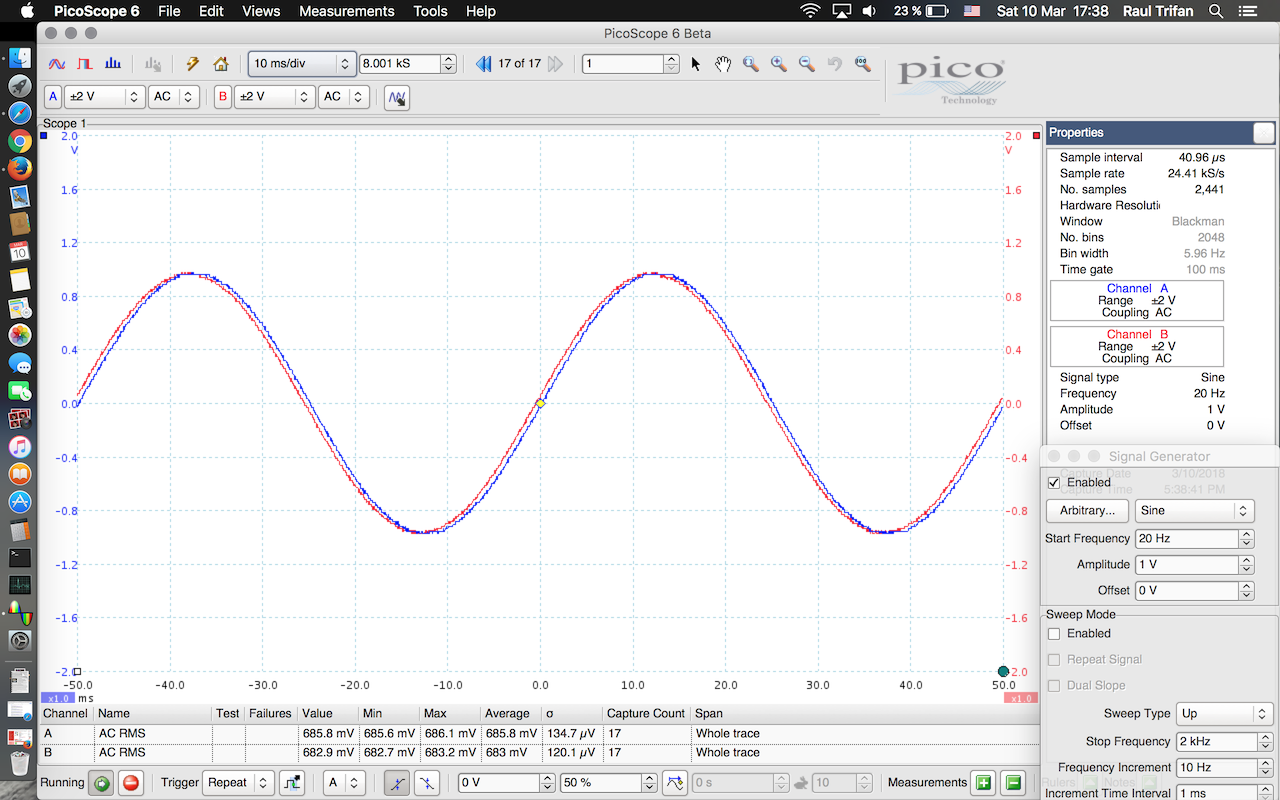1280x800 pixels.
Task: Click the red Stop capture button
Action: [131, 783]
